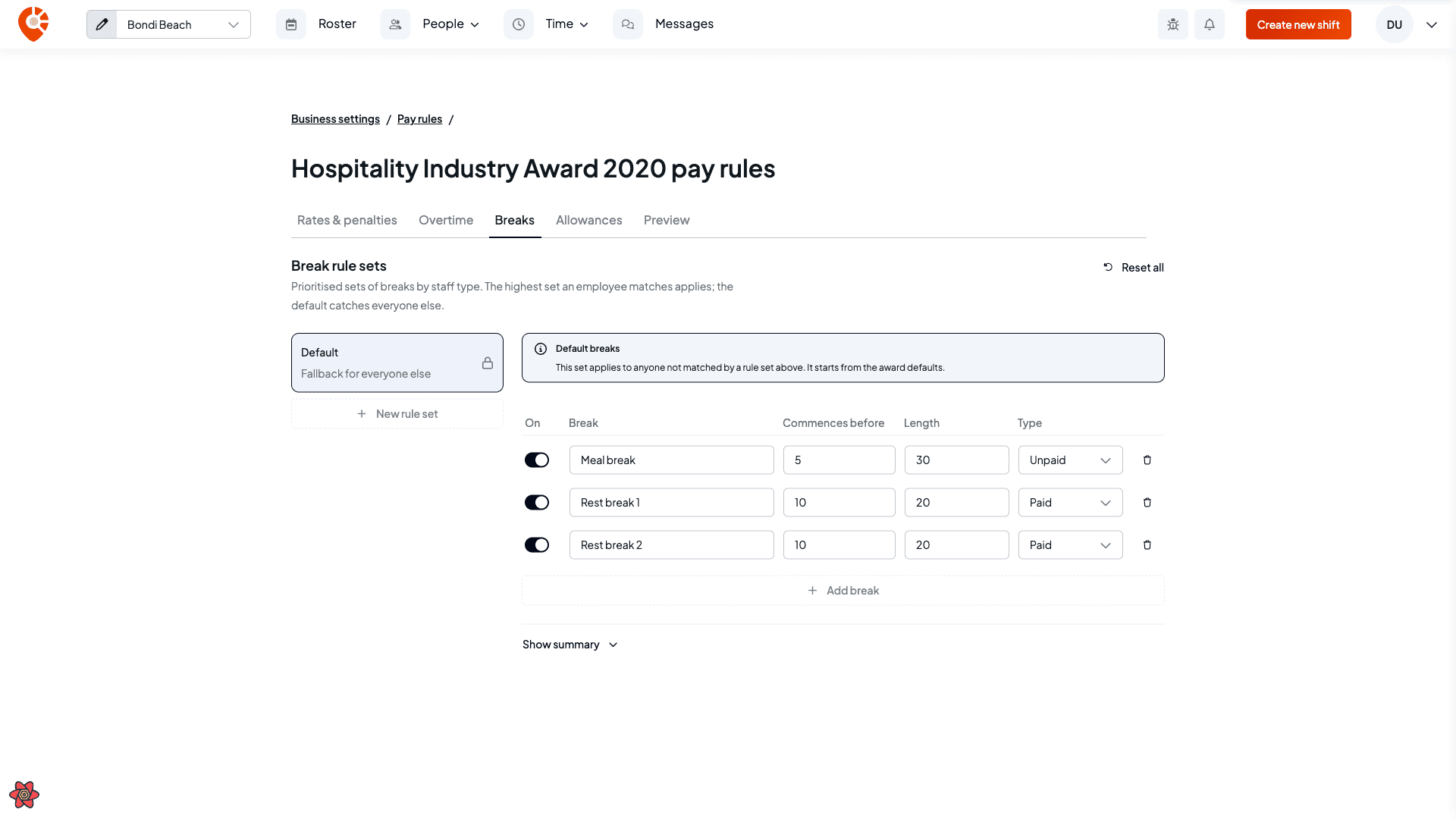1456x819 pixels.
Task: Open Rest break 1 Type dropdown
Action: [1070, 503]
